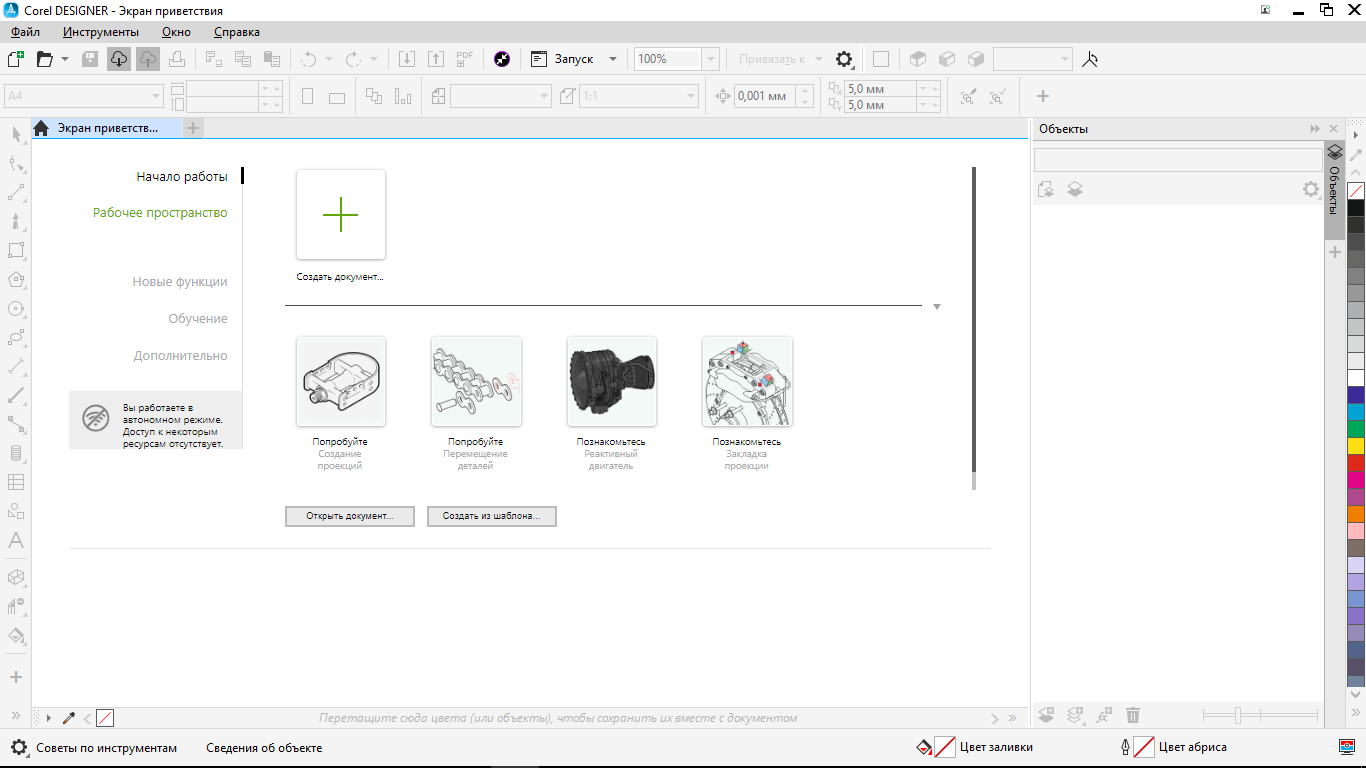Image resolution: width=1366 pixels, height=768 pixels.
Task: Open Новые функции section
Action: pyautogui.click(x=180, y=282)
